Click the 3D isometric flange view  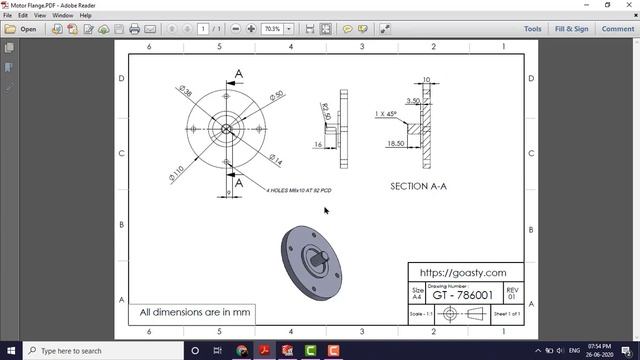tap(311, 263)
